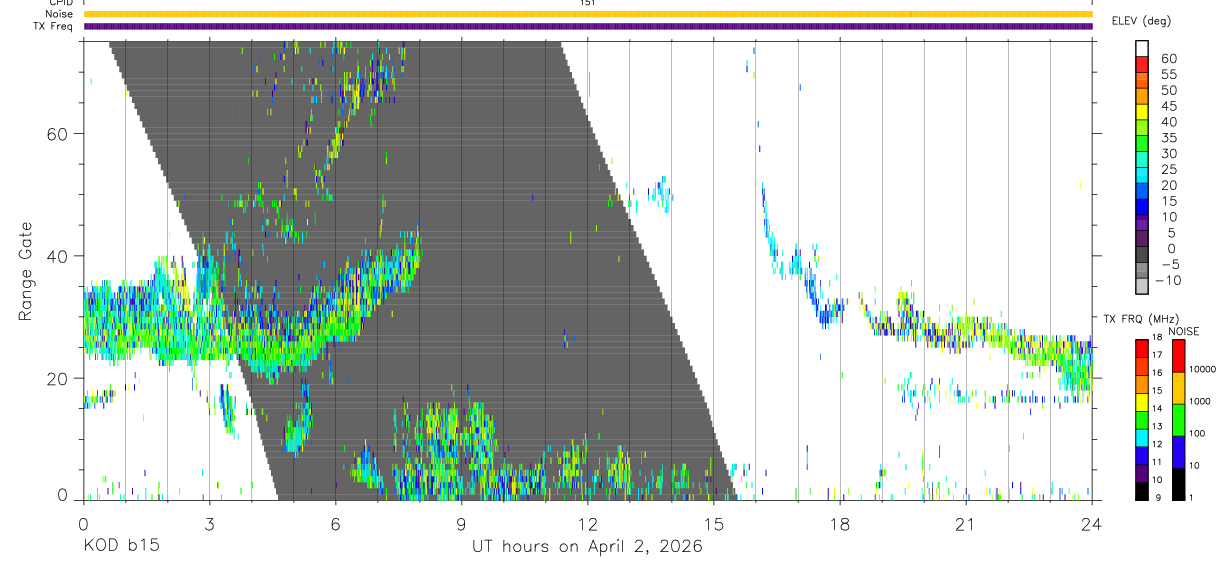Select the 'KOD b15' label
Image resolution: width=1228 pixels, height=567 pixels.
click(x=120, y=547)
